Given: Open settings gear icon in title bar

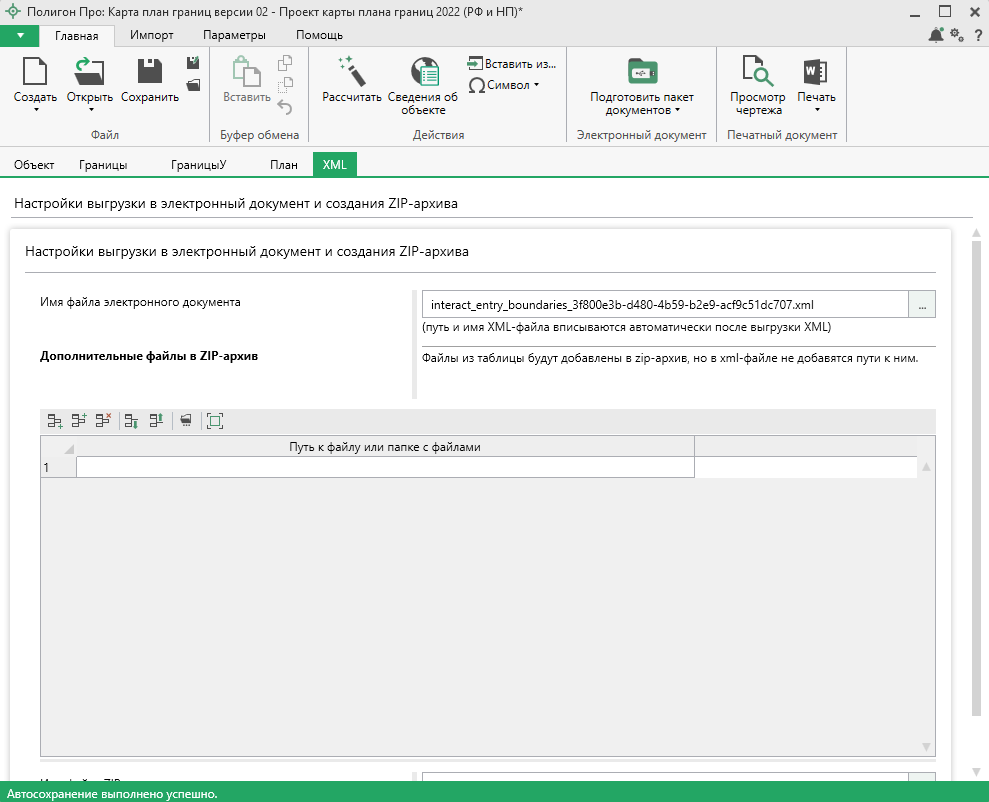Looking at the screenshot, I should [956, 36].
